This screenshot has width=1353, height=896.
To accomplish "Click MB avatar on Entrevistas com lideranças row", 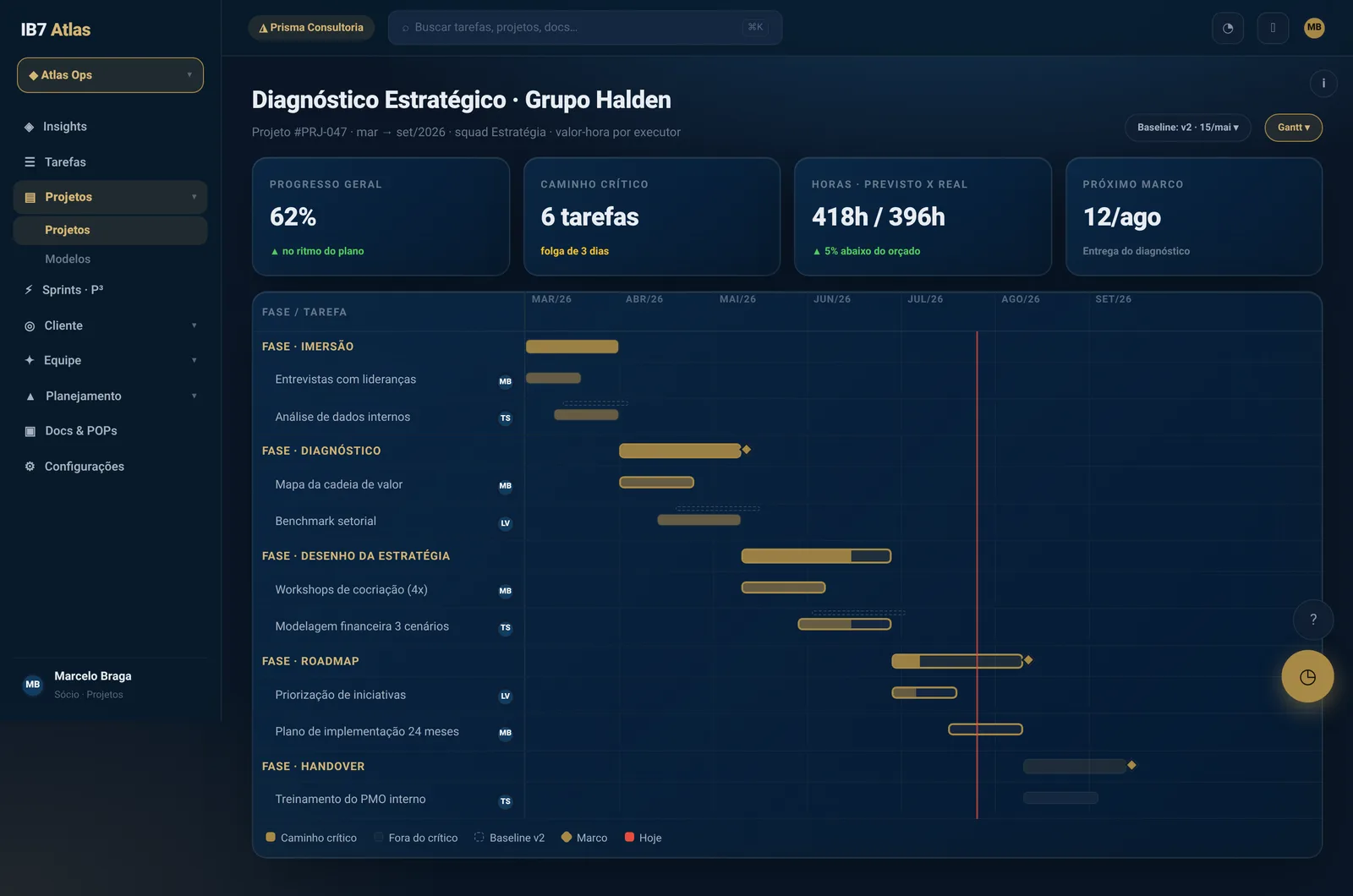I will pos(506,381).
